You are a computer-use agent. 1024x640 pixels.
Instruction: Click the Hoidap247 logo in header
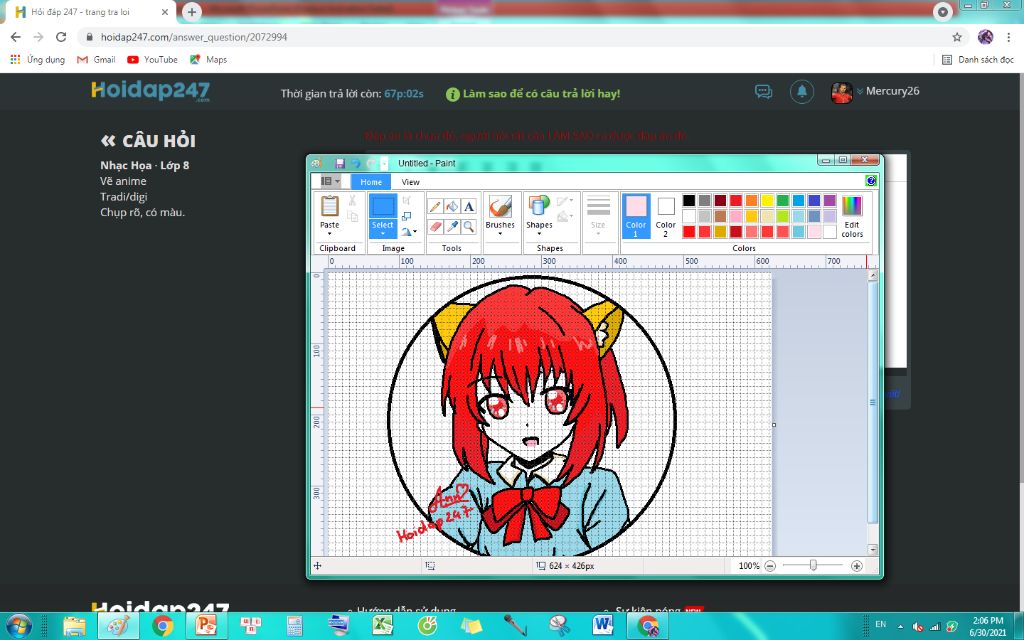point(150,91)
